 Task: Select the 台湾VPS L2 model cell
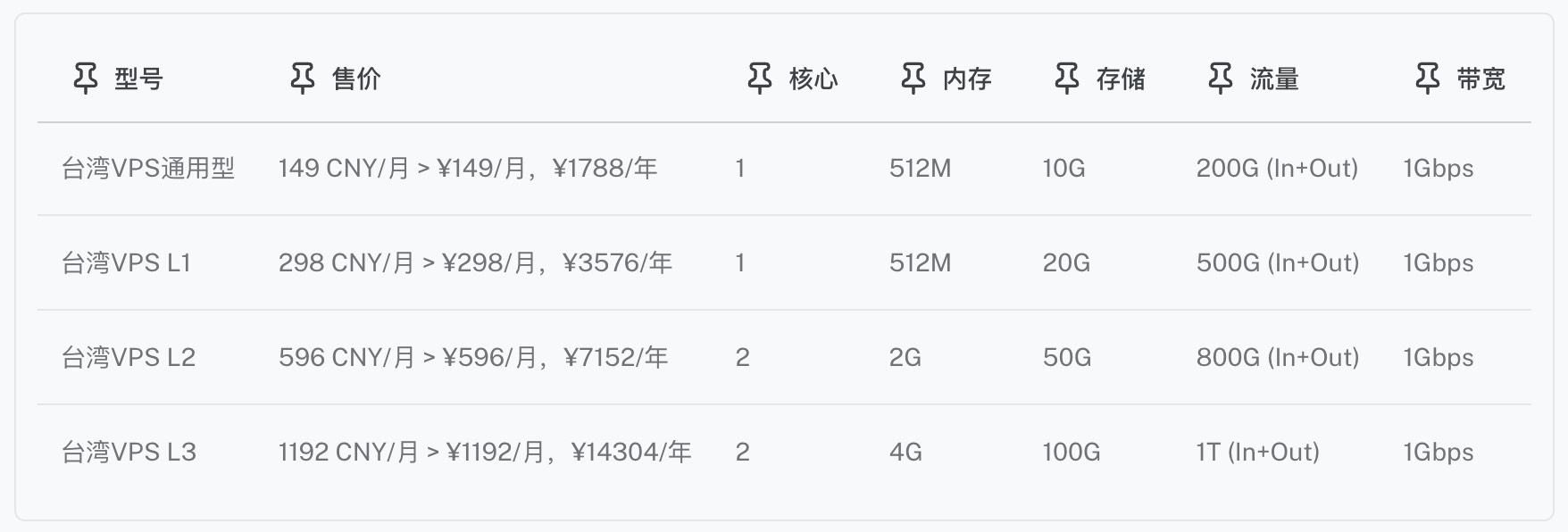point(129,358)
